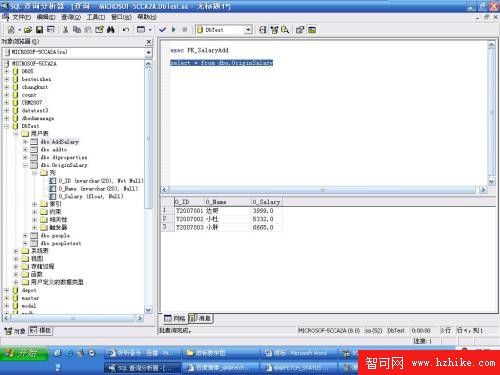This screenshot has height=375, width=500.
Task: Expand the dbo.AddSalary table node
Action: tap(25, 142)
